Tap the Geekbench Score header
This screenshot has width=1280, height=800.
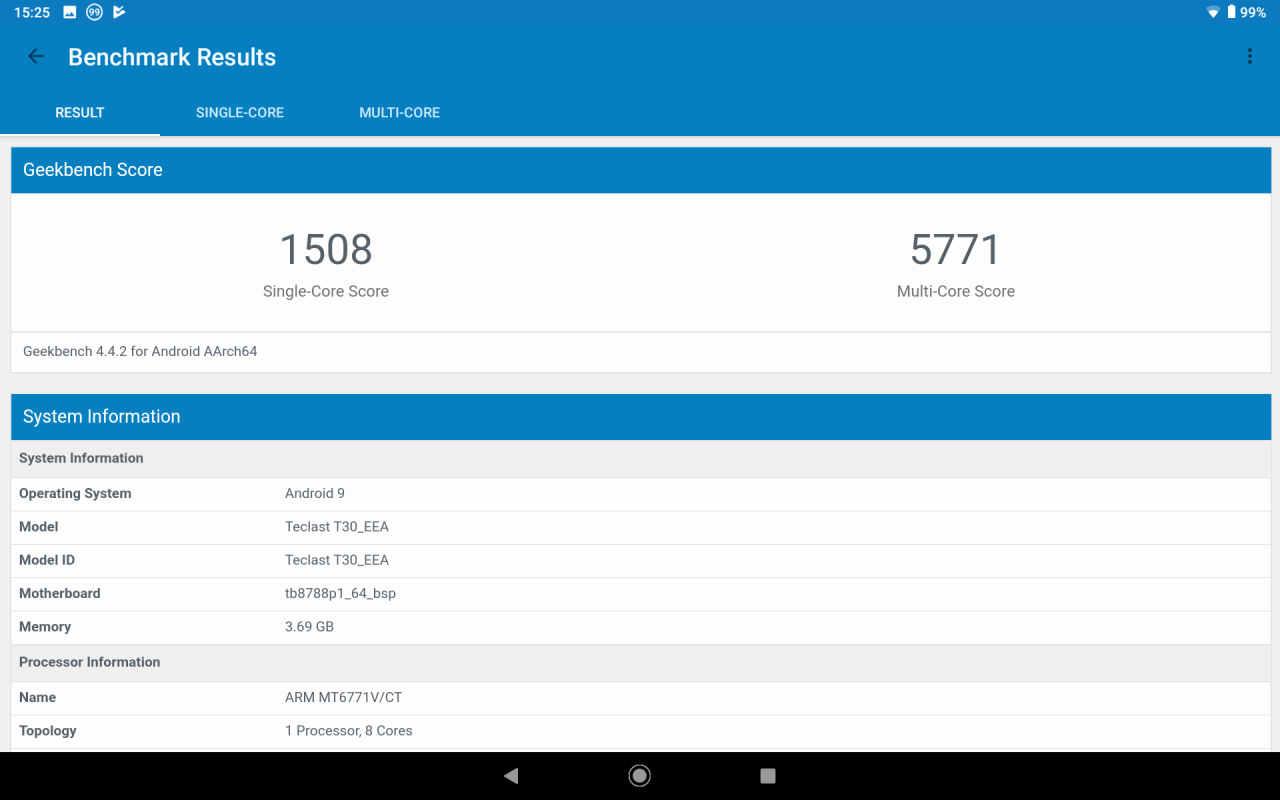(x=641, y=170)
